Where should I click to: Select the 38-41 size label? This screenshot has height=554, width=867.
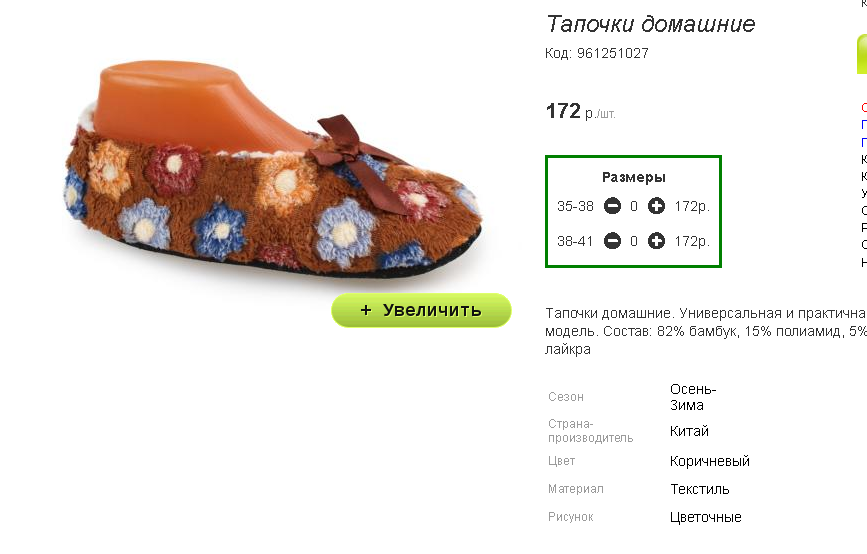pos(575,241)
